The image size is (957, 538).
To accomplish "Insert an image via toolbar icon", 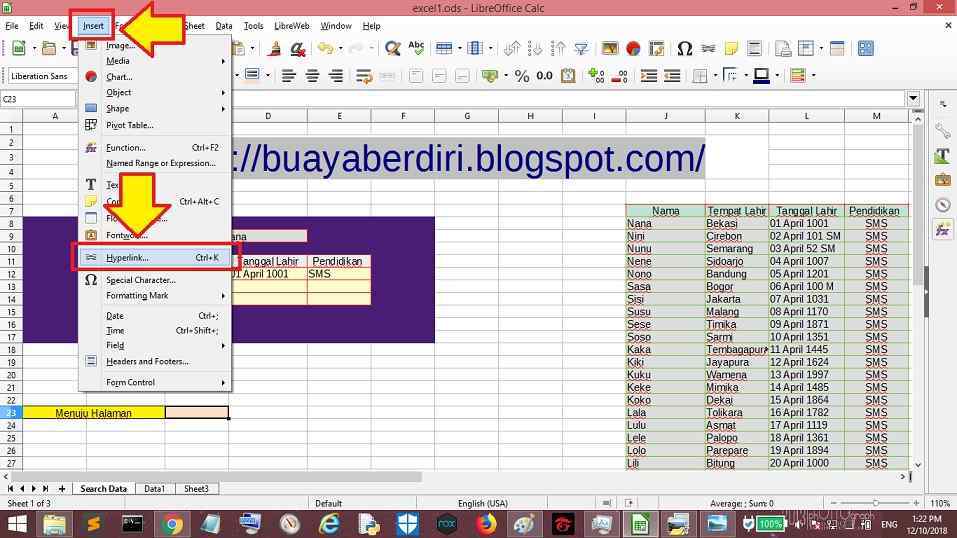I will tap(610, 48).
